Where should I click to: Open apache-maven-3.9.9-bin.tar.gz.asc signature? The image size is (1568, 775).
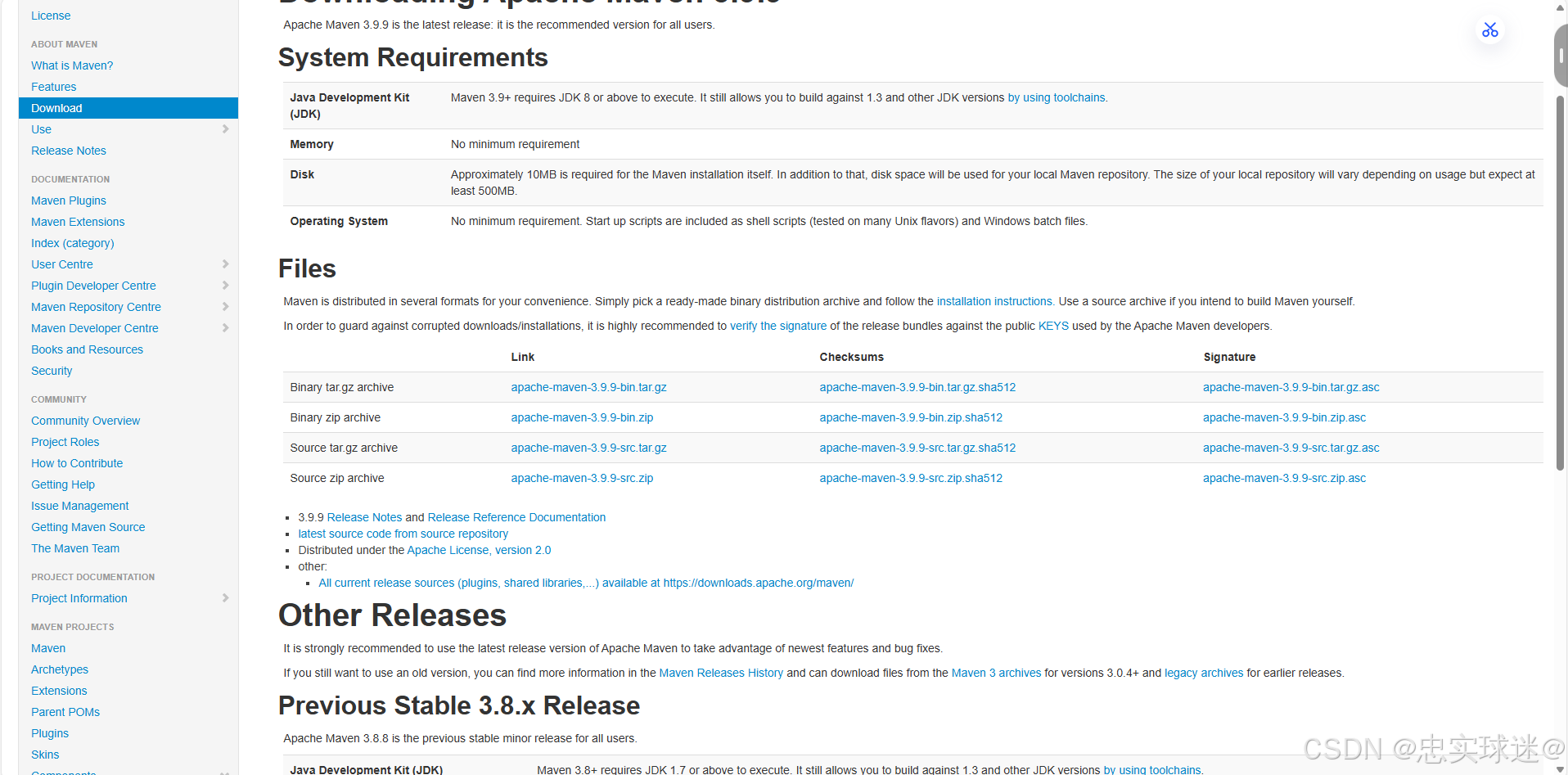click(x=1291, y=387)
